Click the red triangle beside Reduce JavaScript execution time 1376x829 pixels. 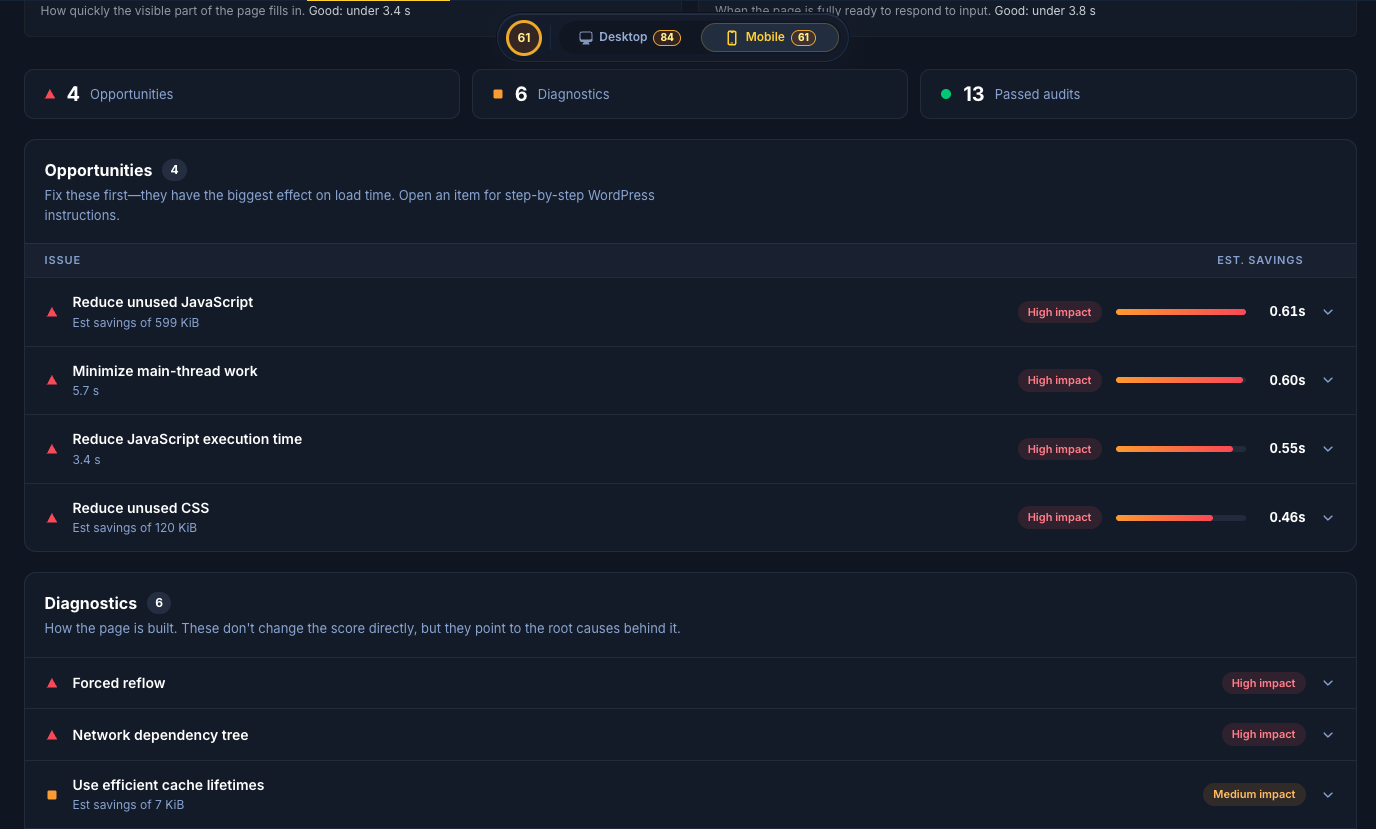[x=52, y=449]
